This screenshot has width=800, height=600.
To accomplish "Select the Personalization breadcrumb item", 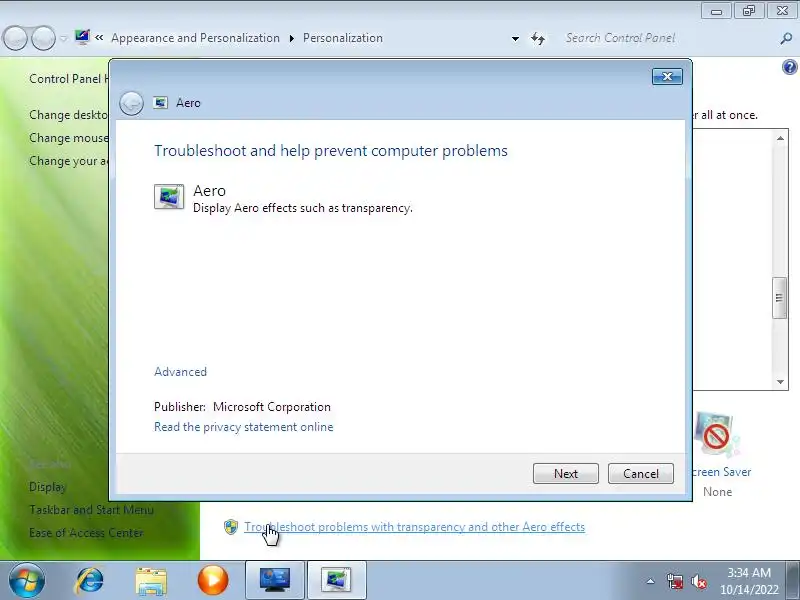I will (343, 38).
